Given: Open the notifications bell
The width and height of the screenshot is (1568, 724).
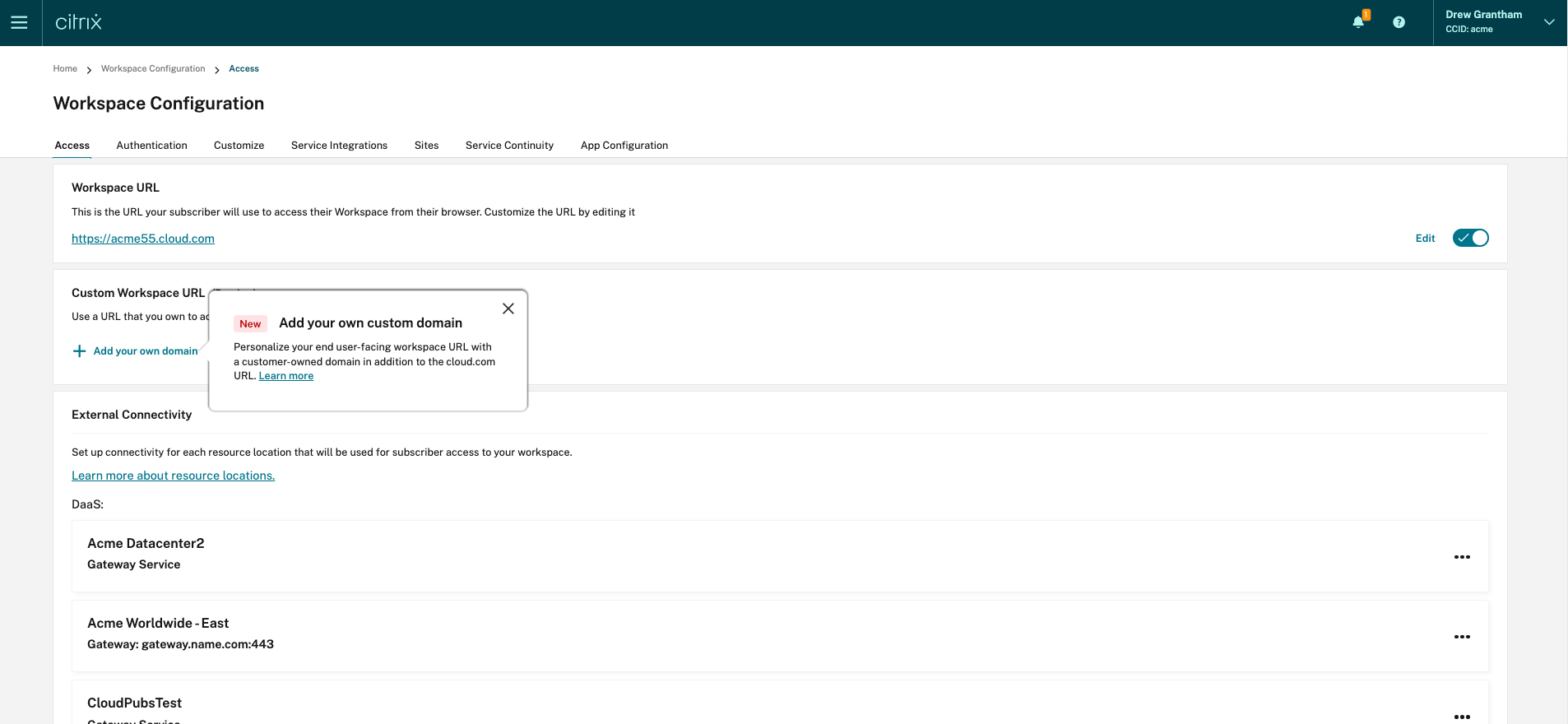Looking at the screenshot, I should coord(1358,22).
